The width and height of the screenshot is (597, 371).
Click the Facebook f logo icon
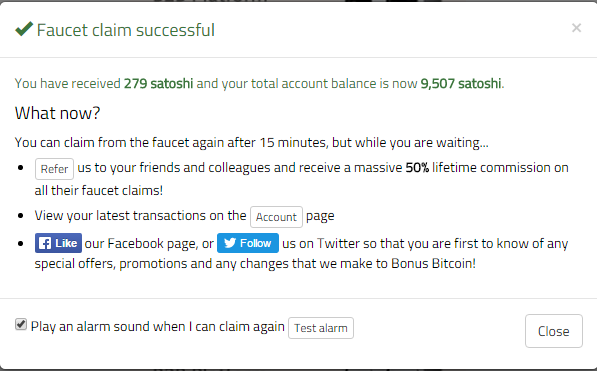[x=45, y=243]
